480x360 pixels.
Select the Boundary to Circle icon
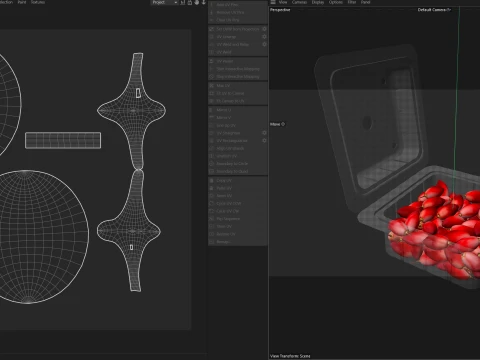click(211, 164)
